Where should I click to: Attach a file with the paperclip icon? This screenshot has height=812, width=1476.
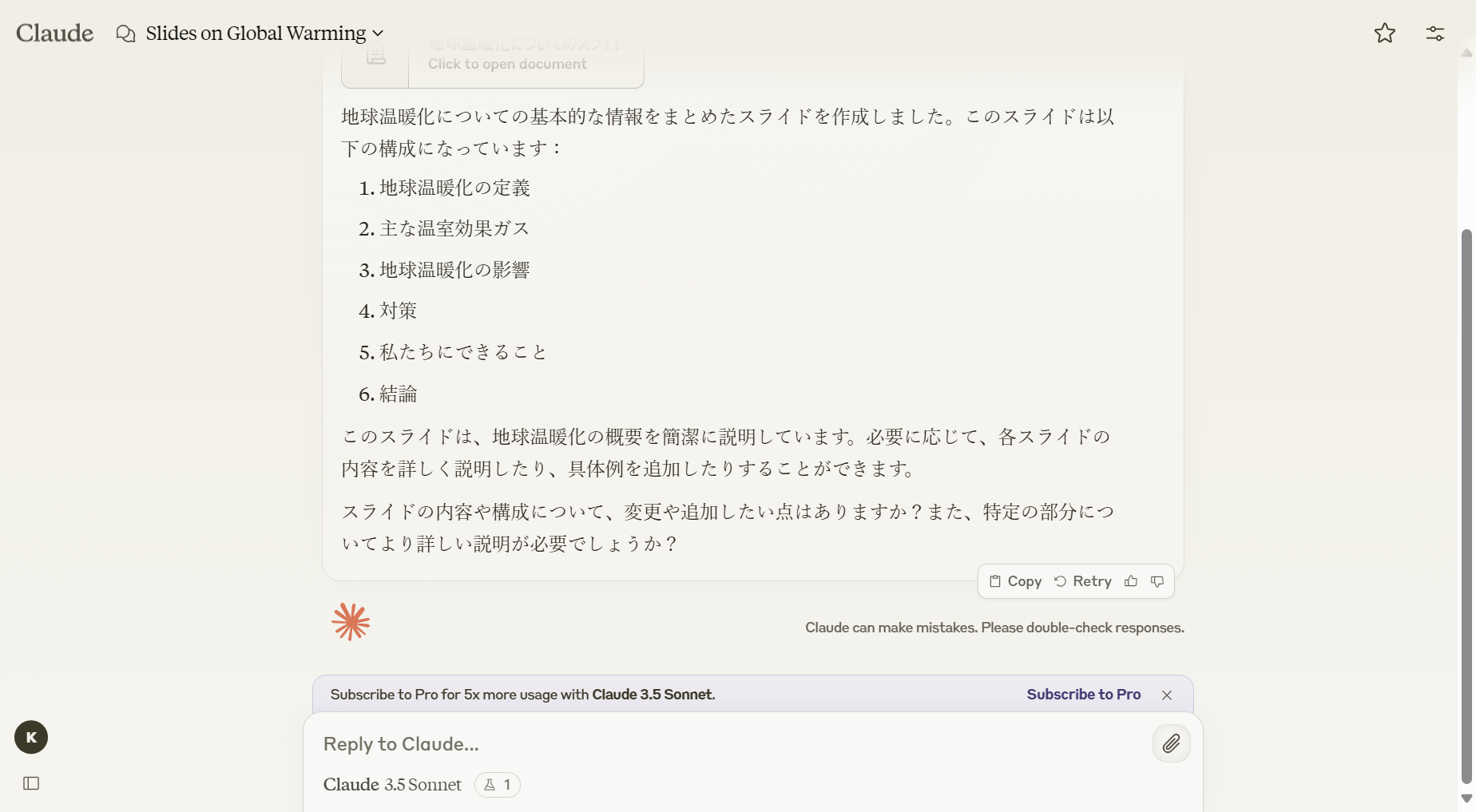tap(1172, 744)
